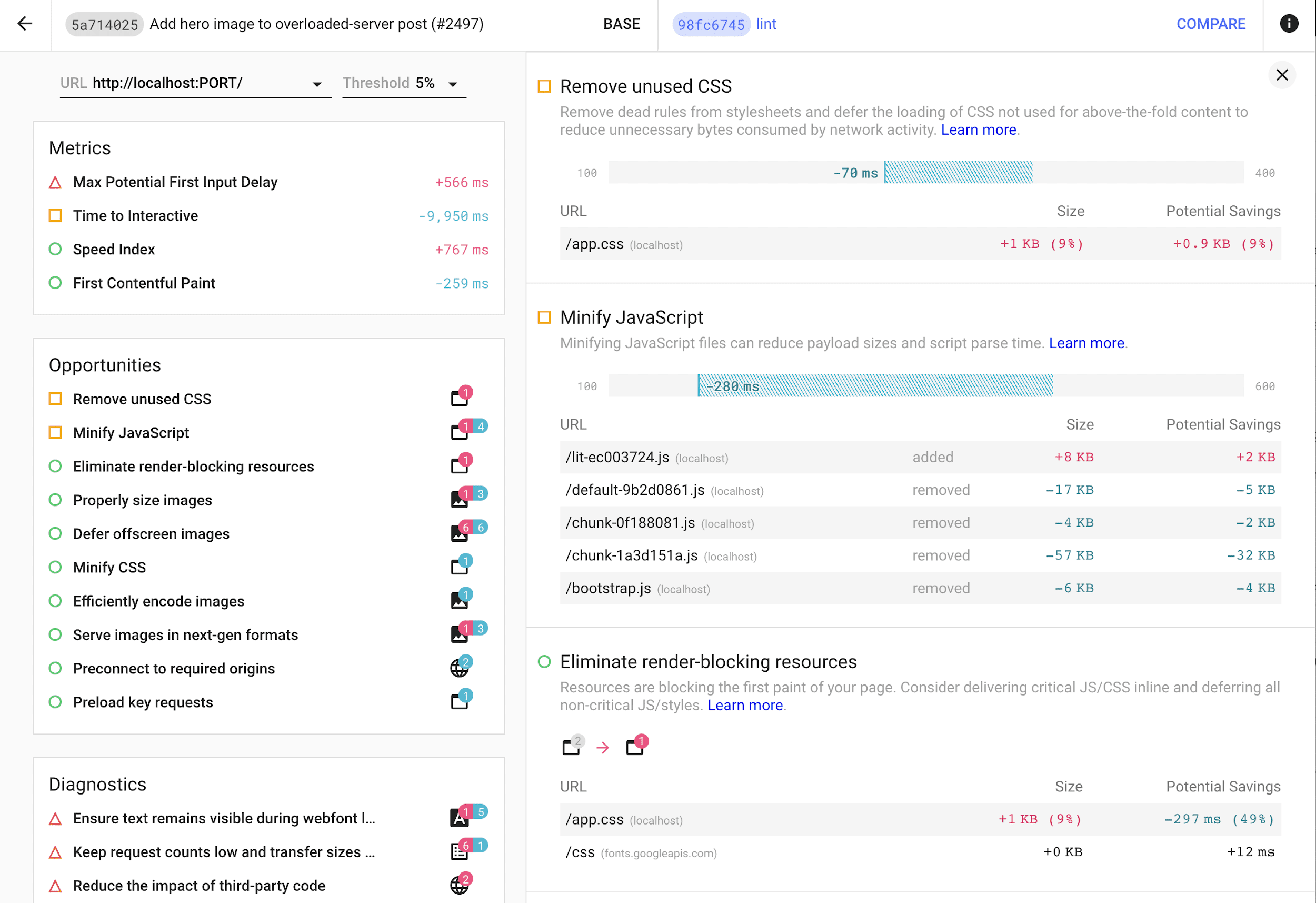The height and width of the screenshot is (903, 1316).
Task: Switch to the BASE tab
Action: [x=621, y=24]
